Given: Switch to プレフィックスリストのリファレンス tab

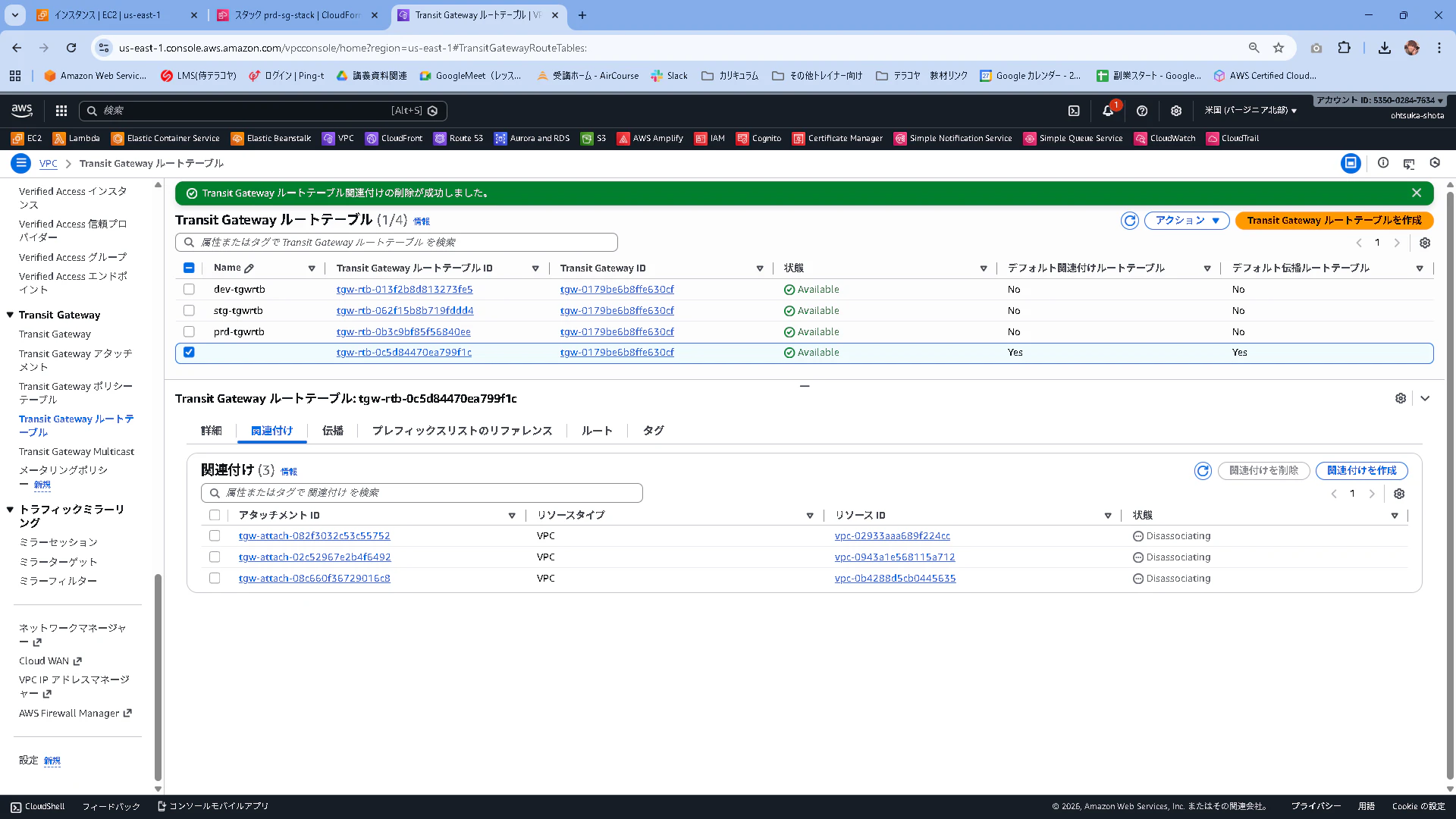Looking at the screenshot, I should coord(462,431).
